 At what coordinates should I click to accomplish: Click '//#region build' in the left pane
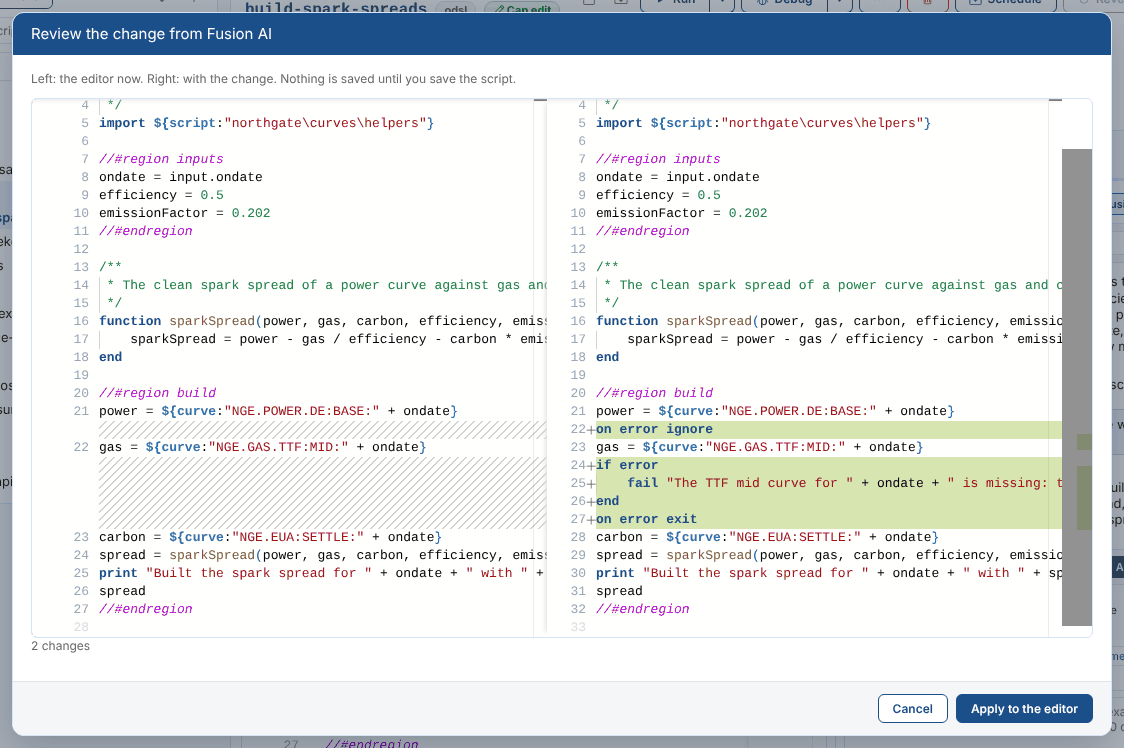coord(157,392)
